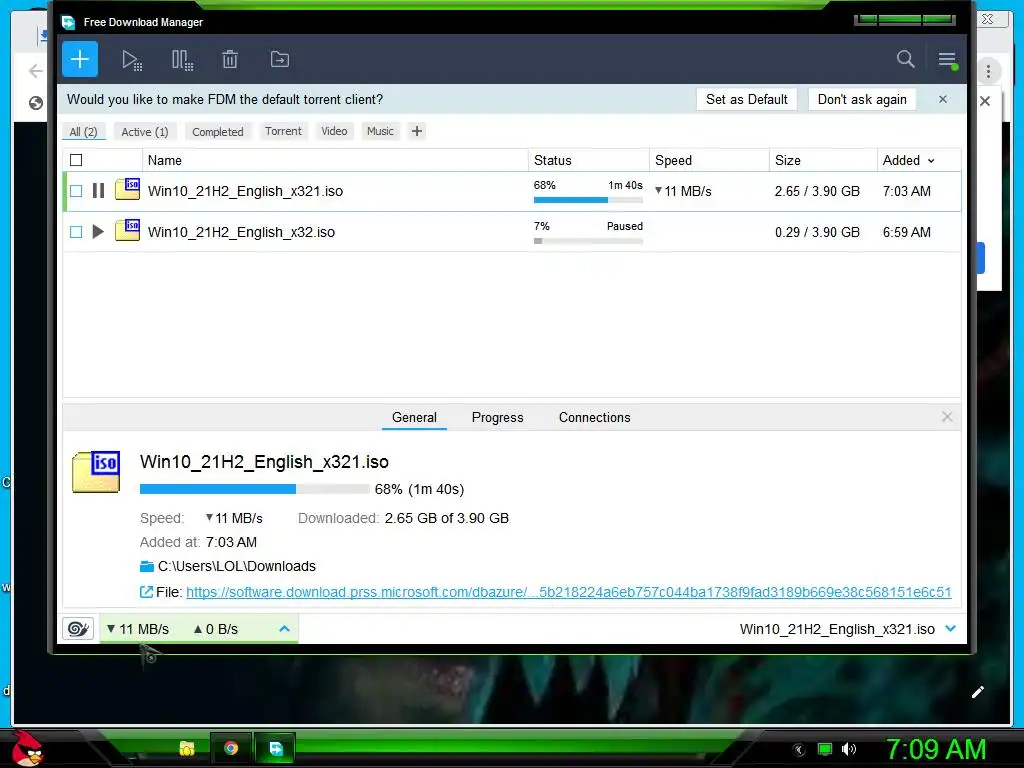The image size is (1024, 768).
Task: Delete selected download with trash icon
Action: tap(230, 59)
